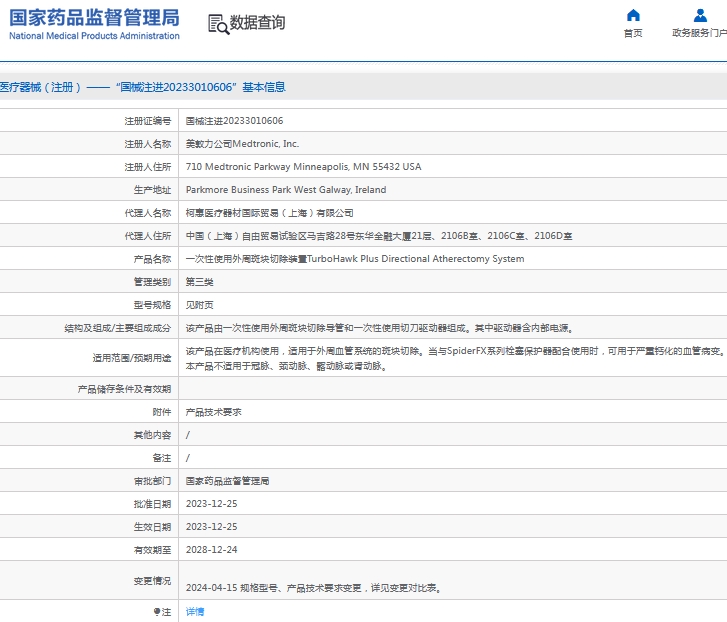Click the 备注 label
Image resolution: width=727 pixels, height=622 pixels.
click(x=161, y=458)
